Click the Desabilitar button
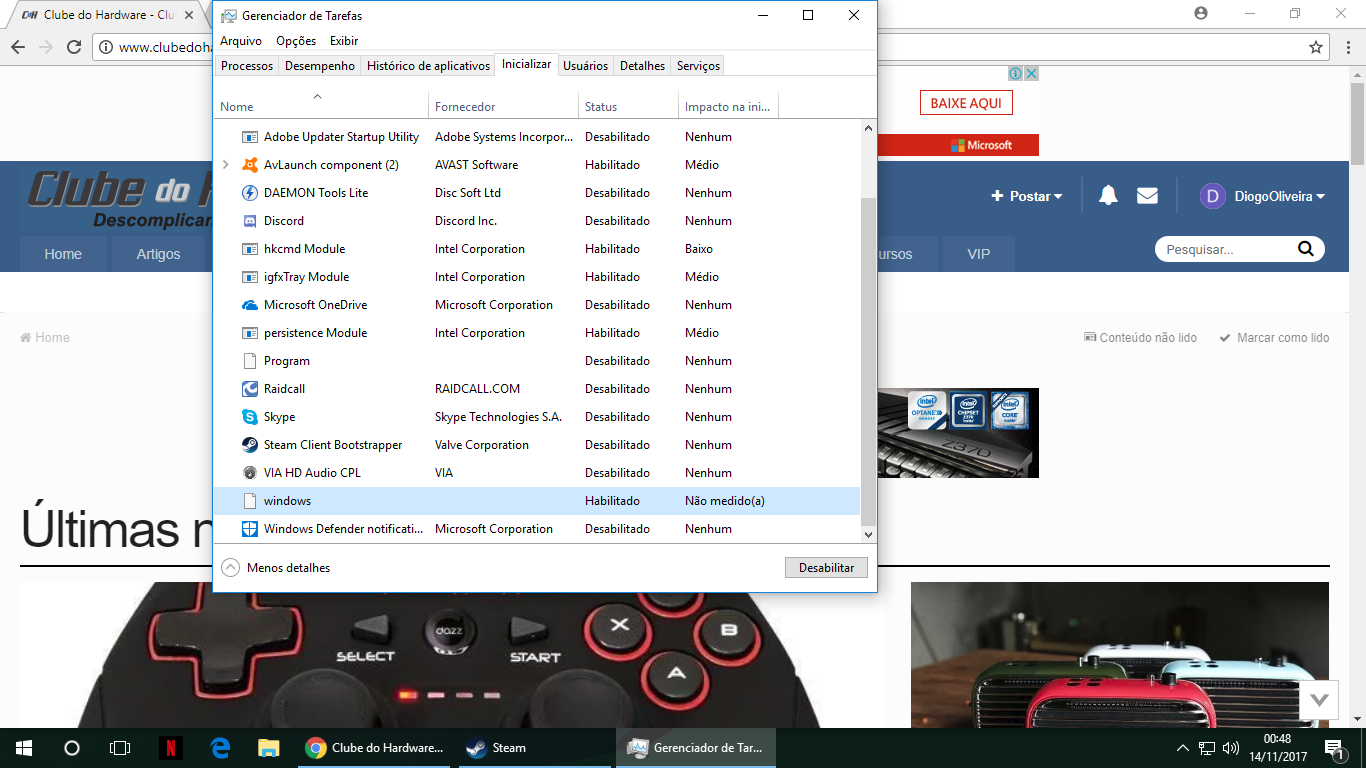Screen dimensions: 1366x768 tap(826, 568)
